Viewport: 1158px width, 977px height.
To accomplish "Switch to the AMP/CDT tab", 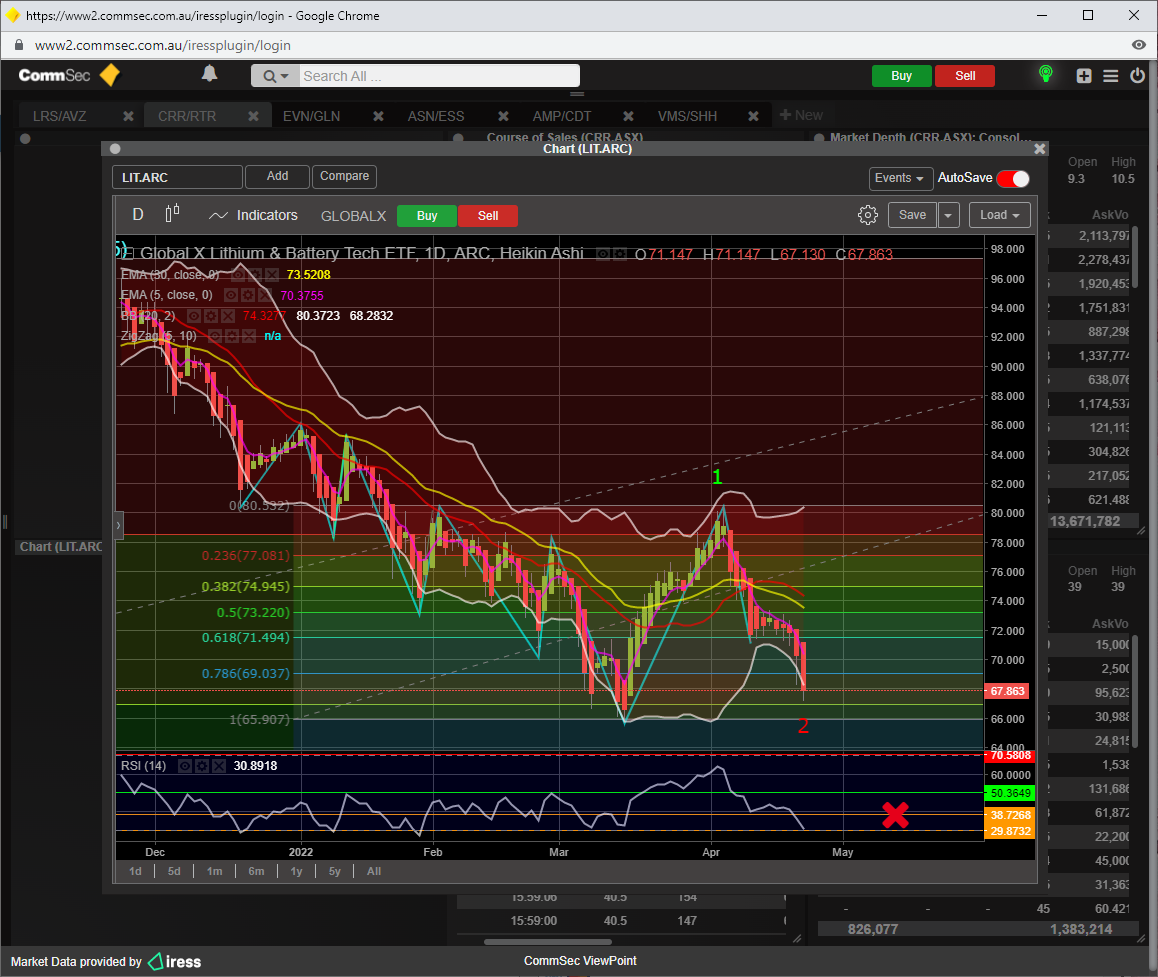I will coord(562,116).
